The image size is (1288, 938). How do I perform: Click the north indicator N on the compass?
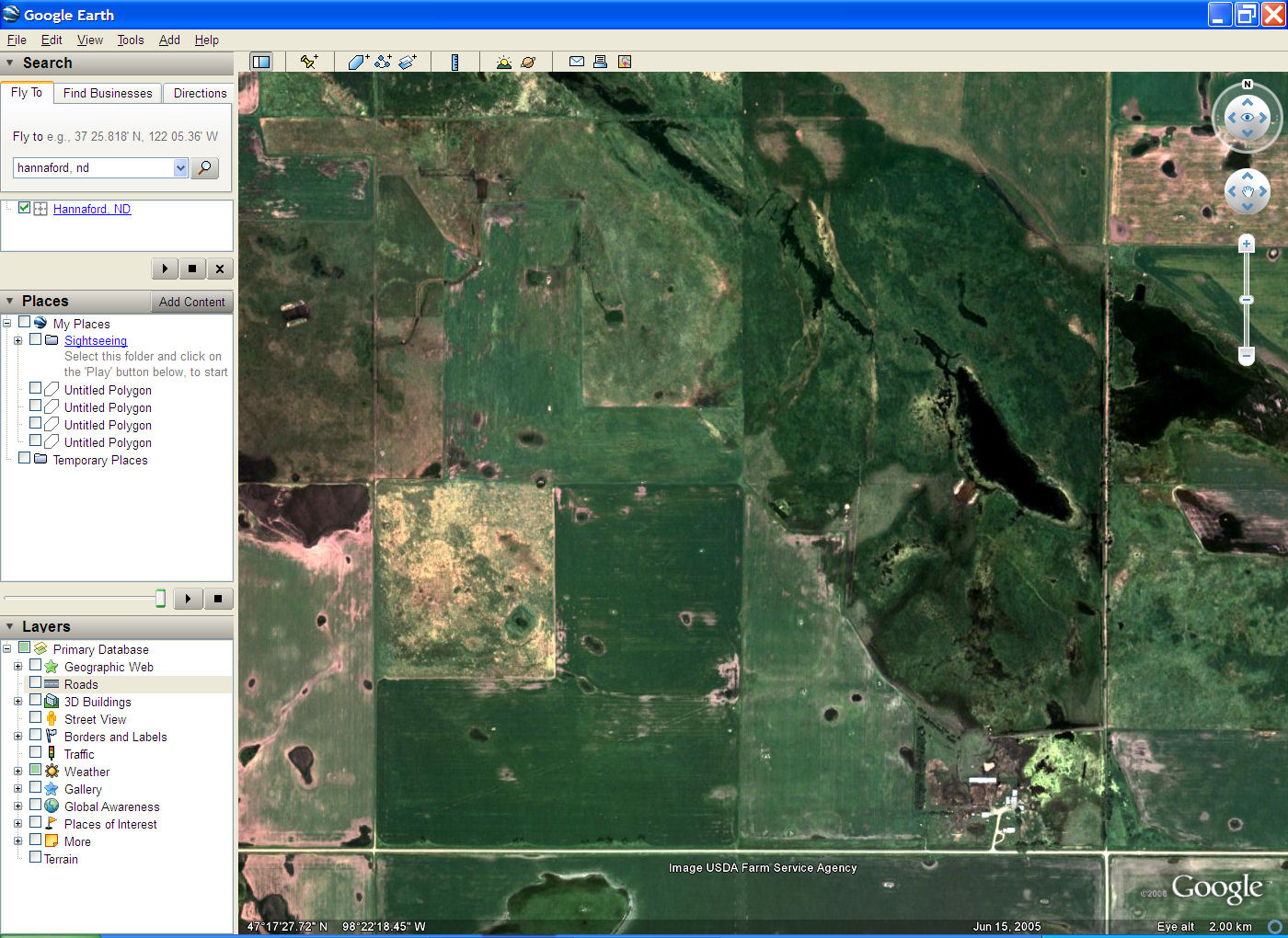pos(1248,85)
